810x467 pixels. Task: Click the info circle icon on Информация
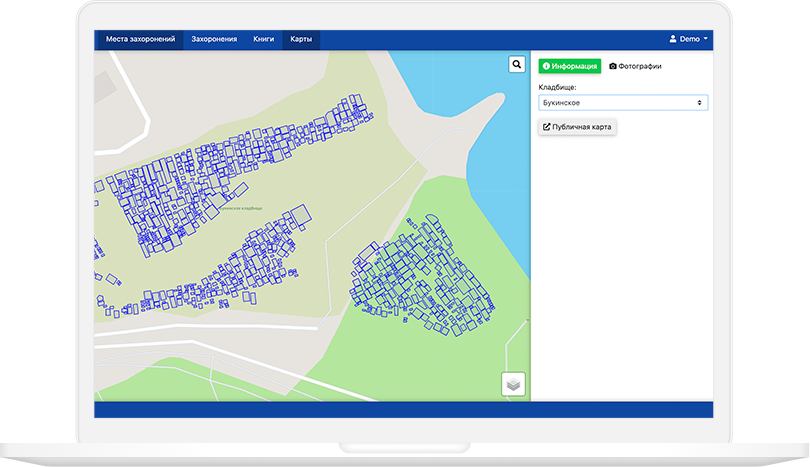(546, 66)
